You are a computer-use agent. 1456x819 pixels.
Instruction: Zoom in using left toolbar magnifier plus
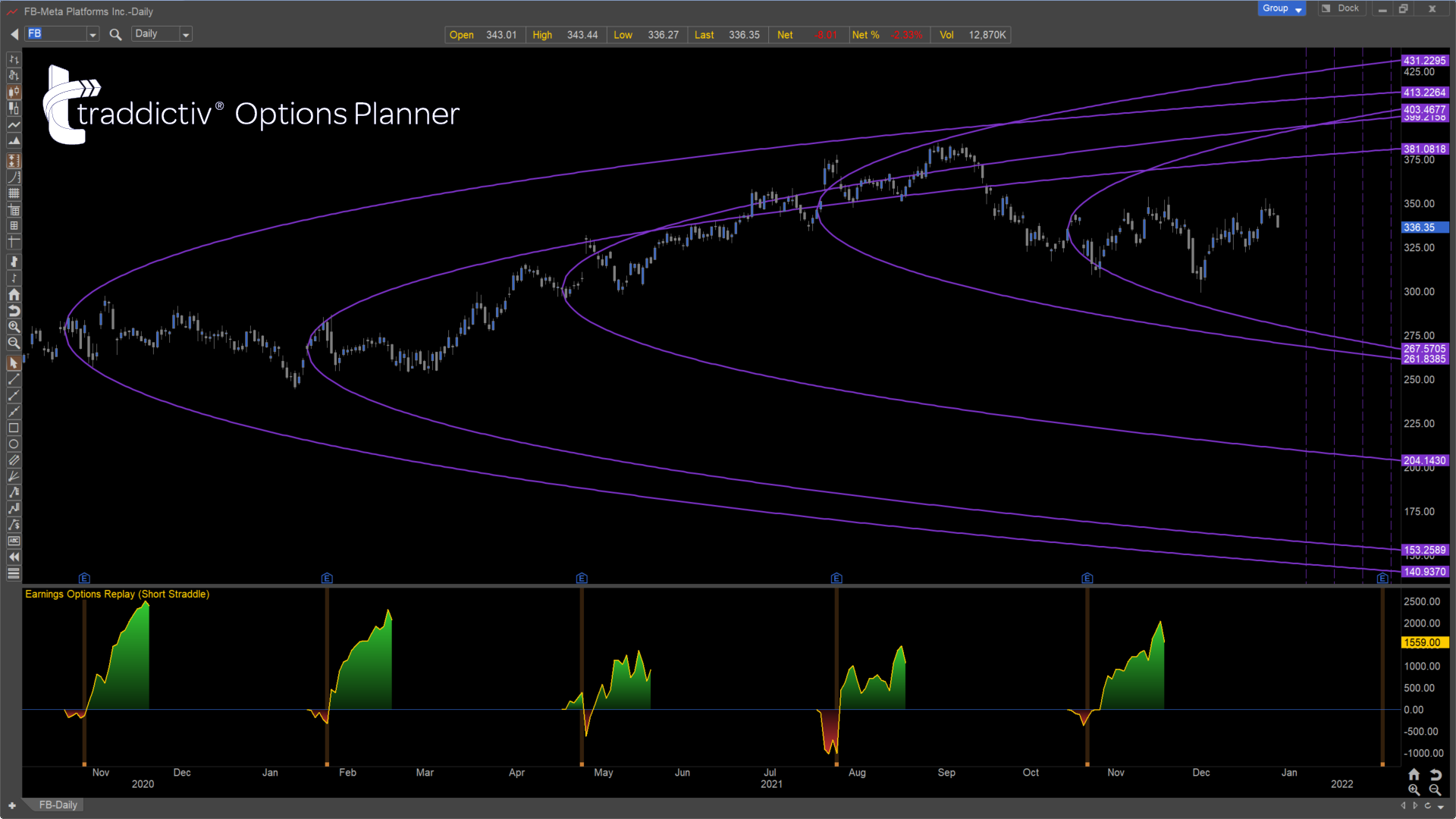(x=14, y=327)
